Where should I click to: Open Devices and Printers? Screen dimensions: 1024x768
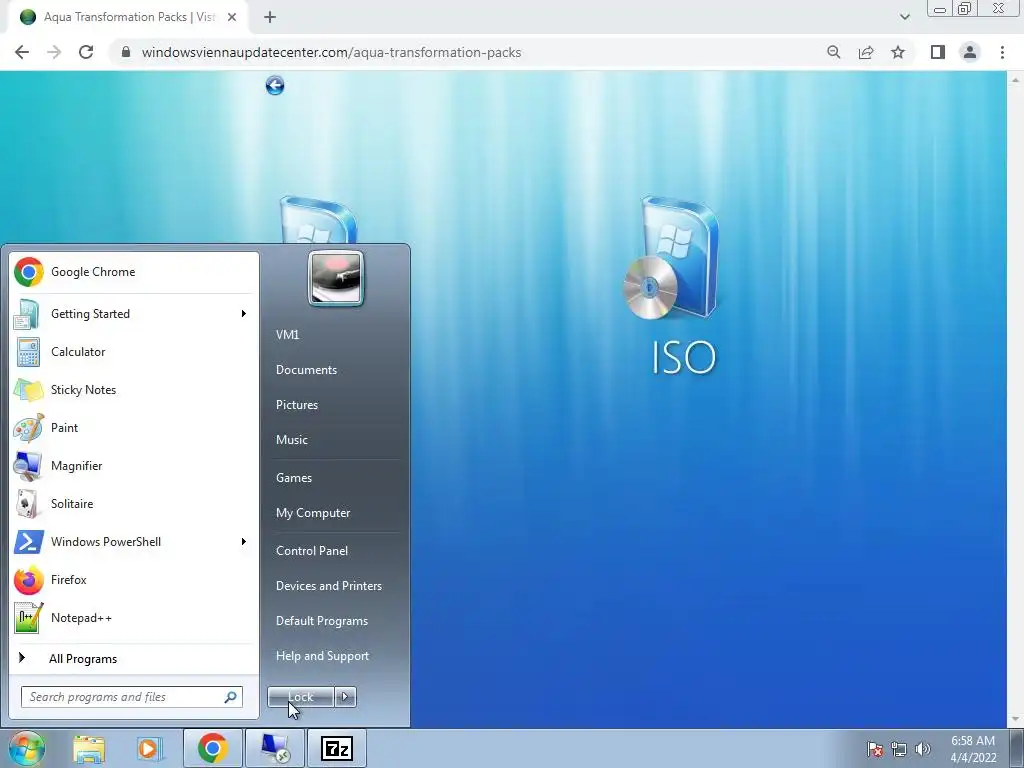click(x=328, y=586)
